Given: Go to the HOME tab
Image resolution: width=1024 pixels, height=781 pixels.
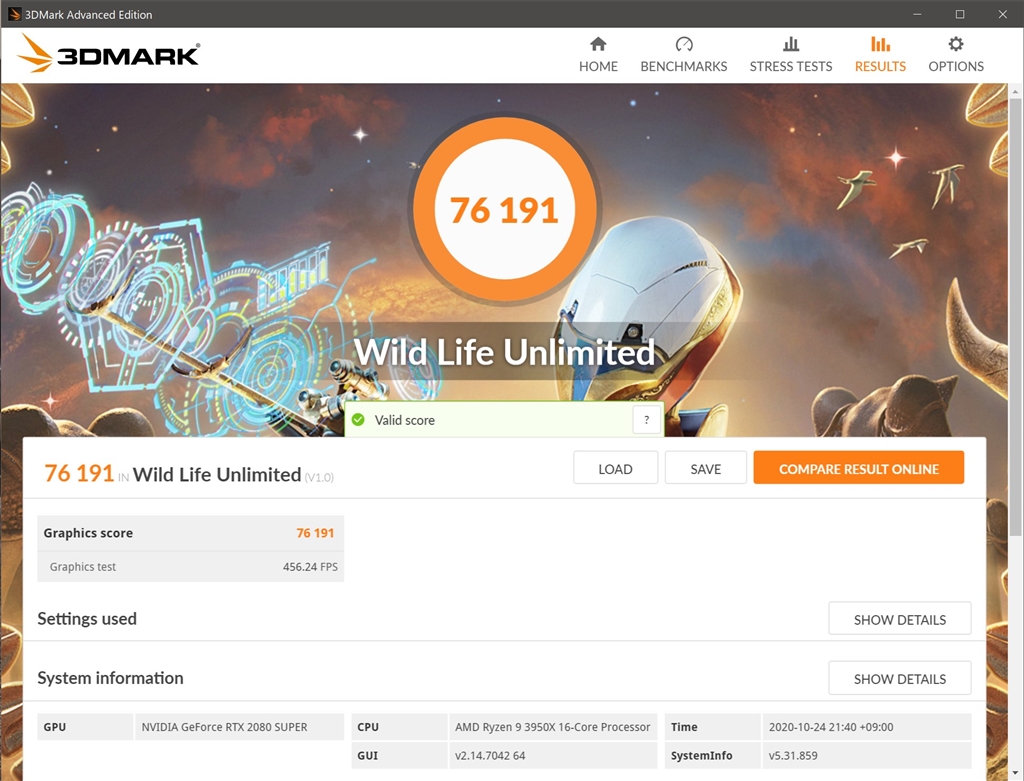Looking at the screenshot, I should tap(598, 55).
